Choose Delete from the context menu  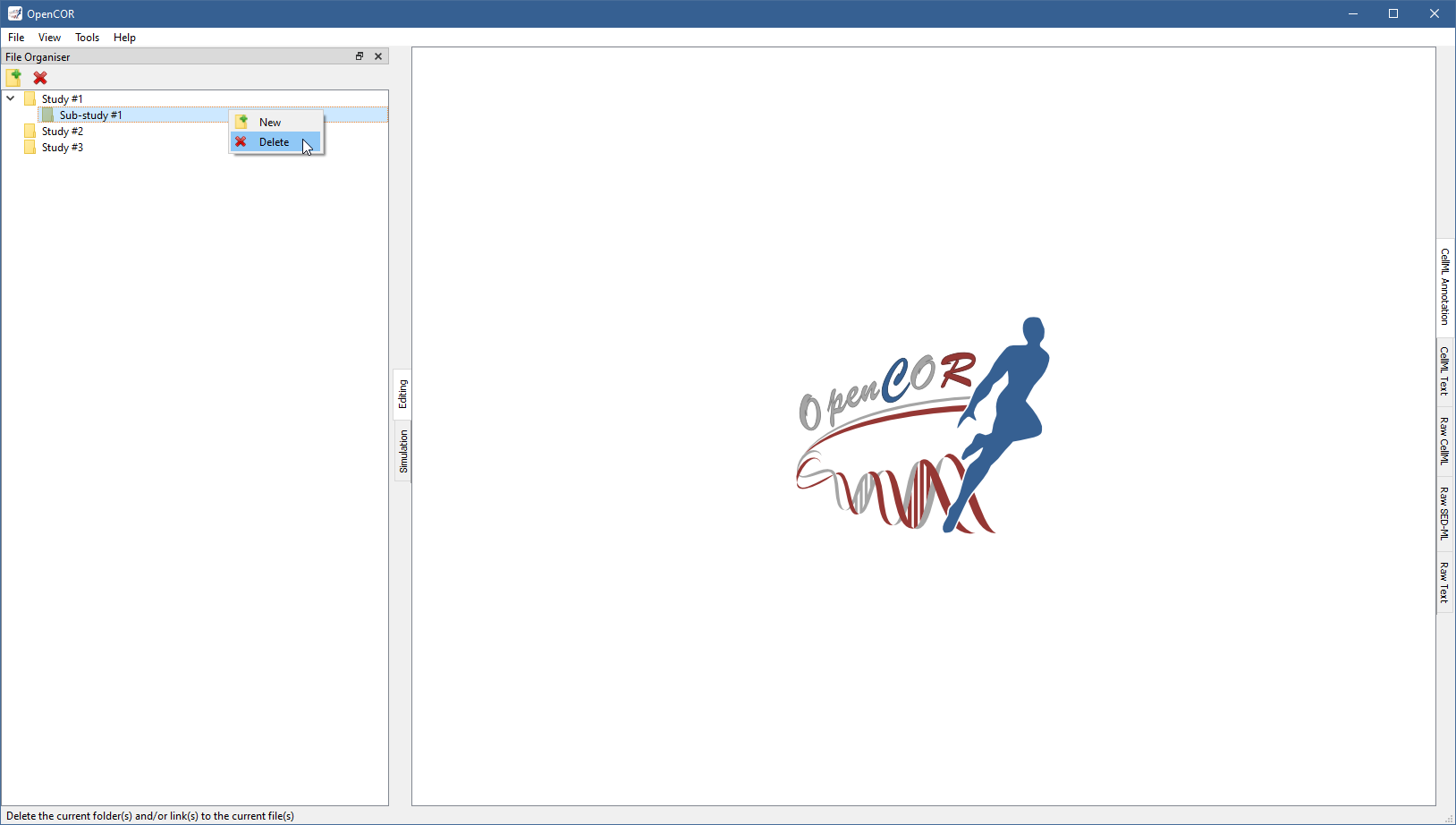pyautogui.click(x=274, y=142)
